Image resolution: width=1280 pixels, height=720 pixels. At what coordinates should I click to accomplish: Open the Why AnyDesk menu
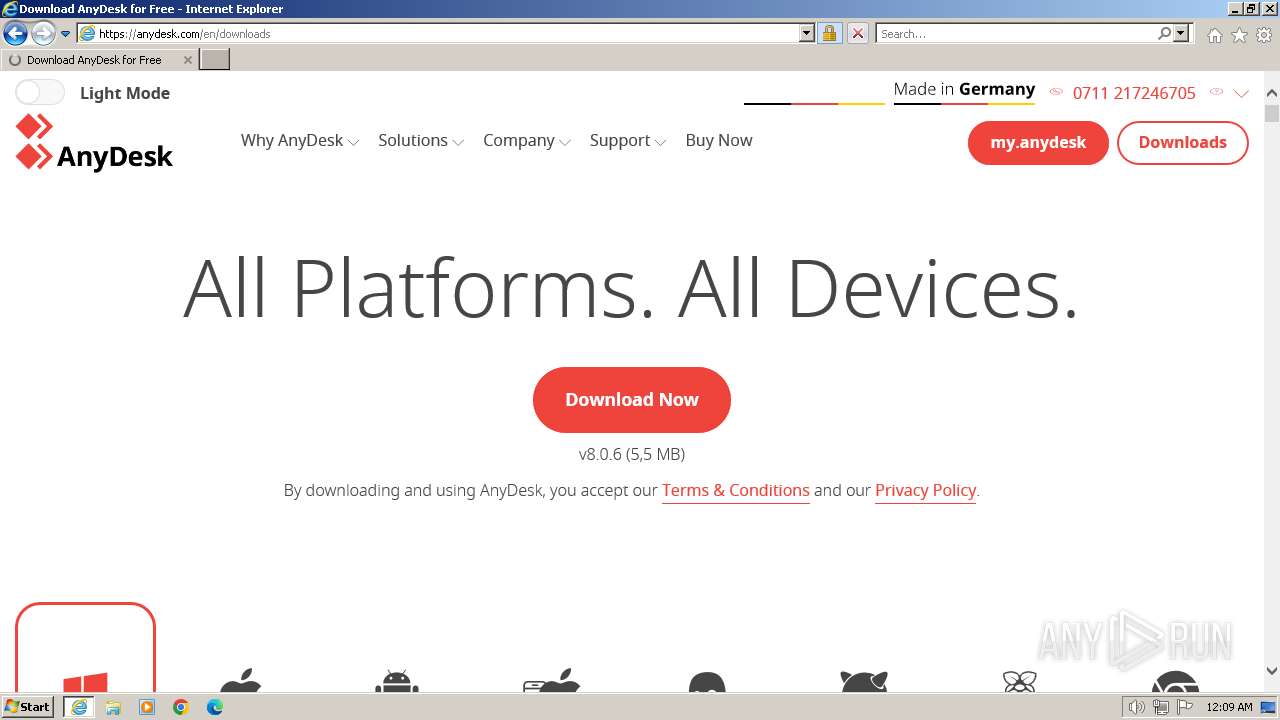tap(299, 141)
